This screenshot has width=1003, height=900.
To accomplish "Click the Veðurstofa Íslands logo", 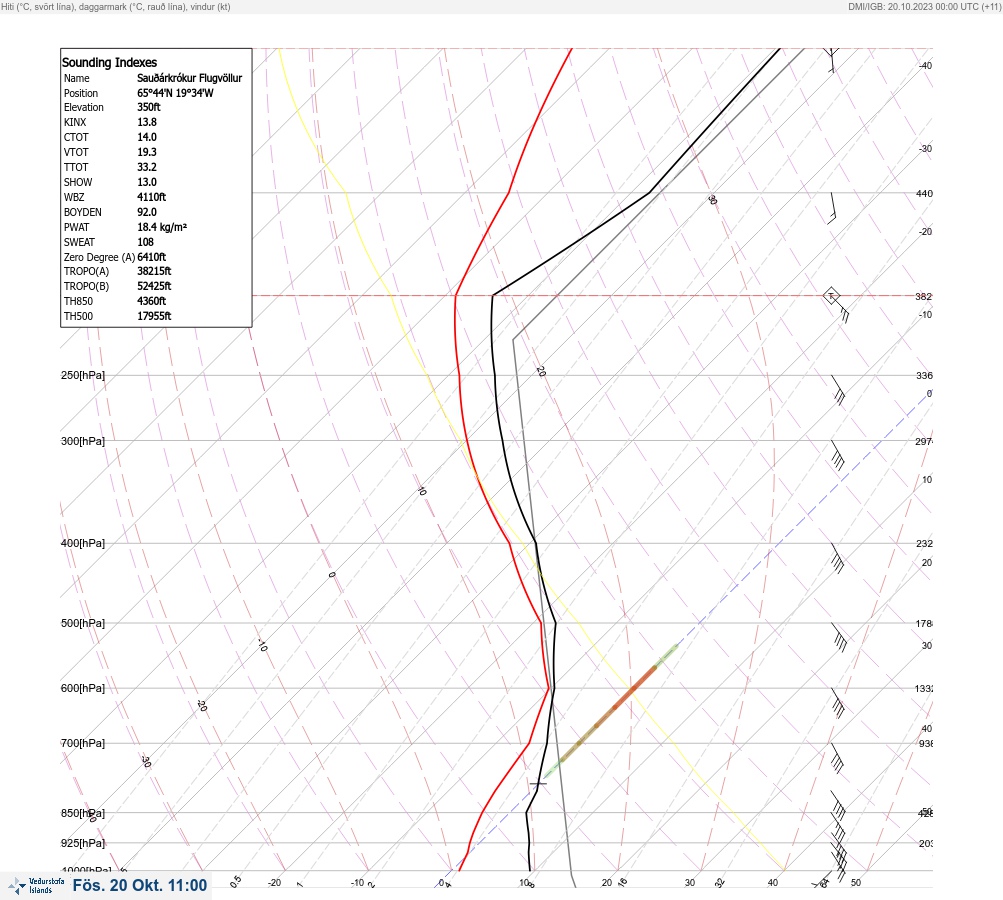I will [x=36, y=886].
